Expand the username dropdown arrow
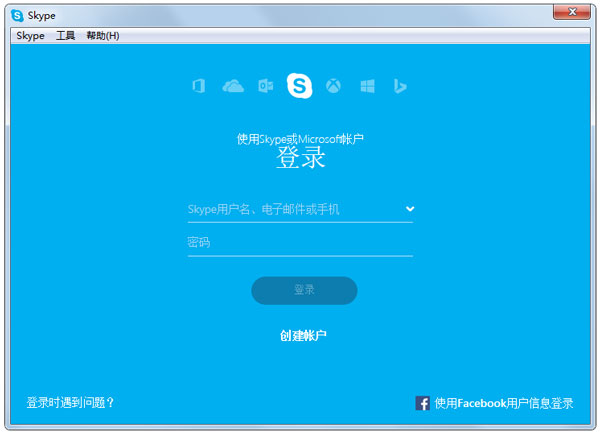The image size is (600, 434). coord(410,209)
